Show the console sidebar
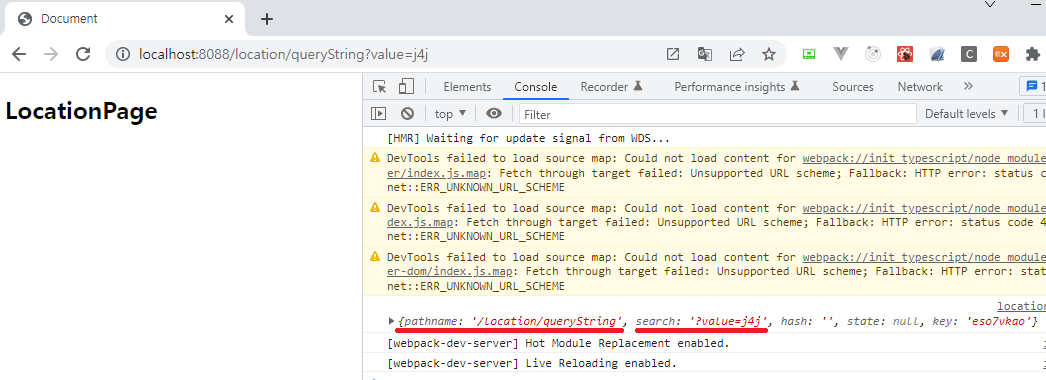 (x=379, y=114)
